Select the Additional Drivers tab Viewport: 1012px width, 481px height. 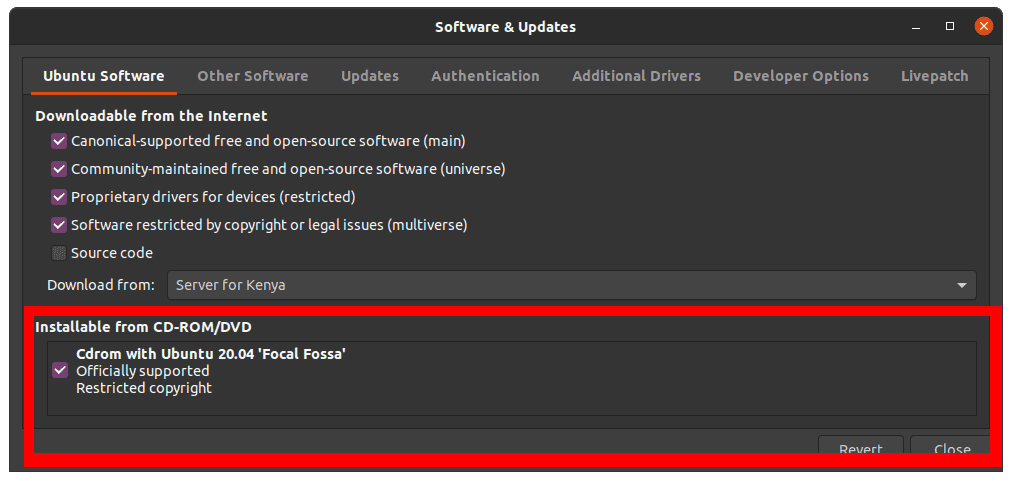coord(636,76)
